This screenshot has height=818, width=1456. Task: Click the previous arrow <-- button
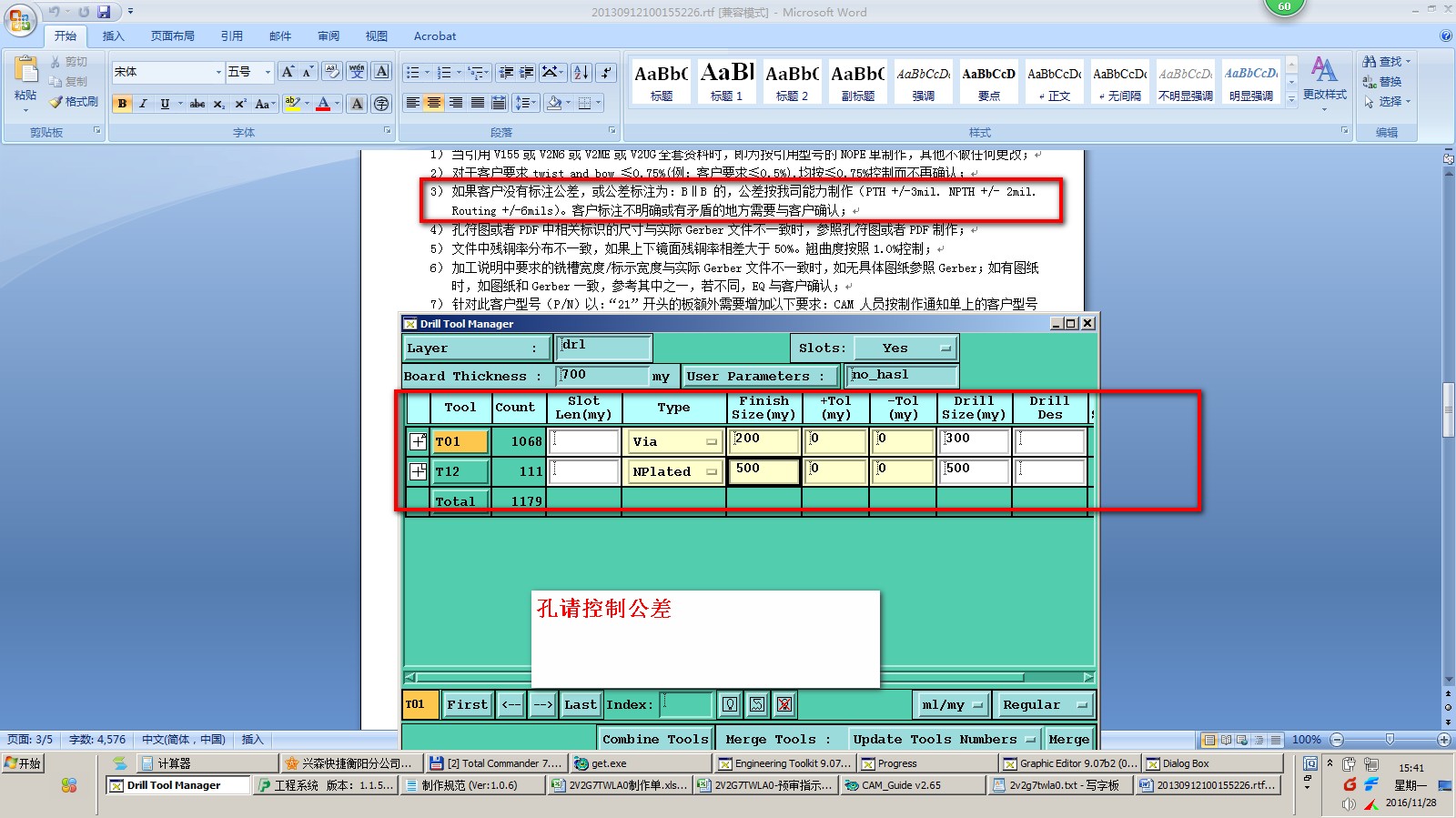[511, 705]
